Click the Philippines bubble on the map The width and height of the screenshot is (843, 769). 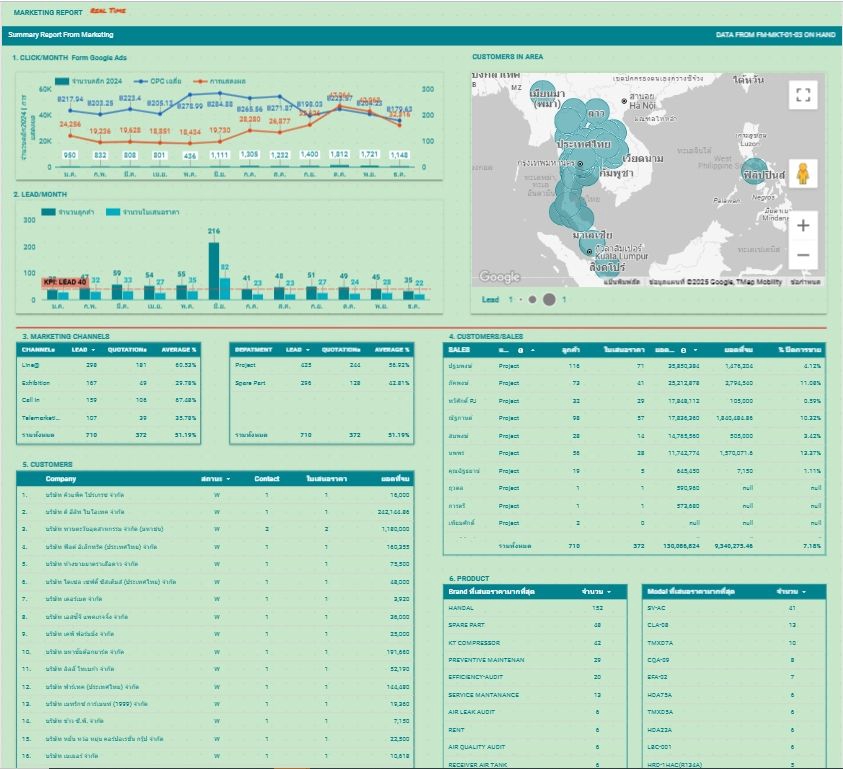(x=754, y=172)
